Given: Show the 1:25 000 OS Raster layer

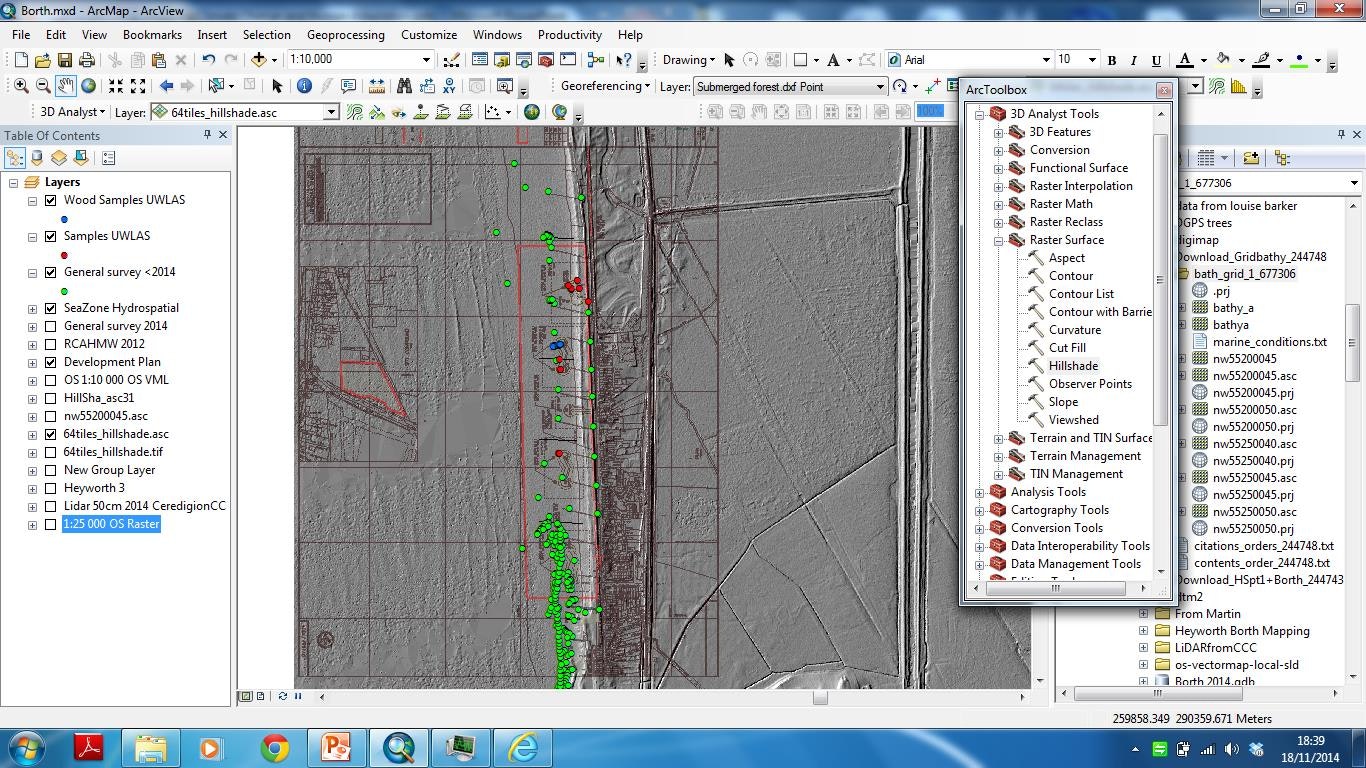Looking at the screenshot, I should (51, 524).
